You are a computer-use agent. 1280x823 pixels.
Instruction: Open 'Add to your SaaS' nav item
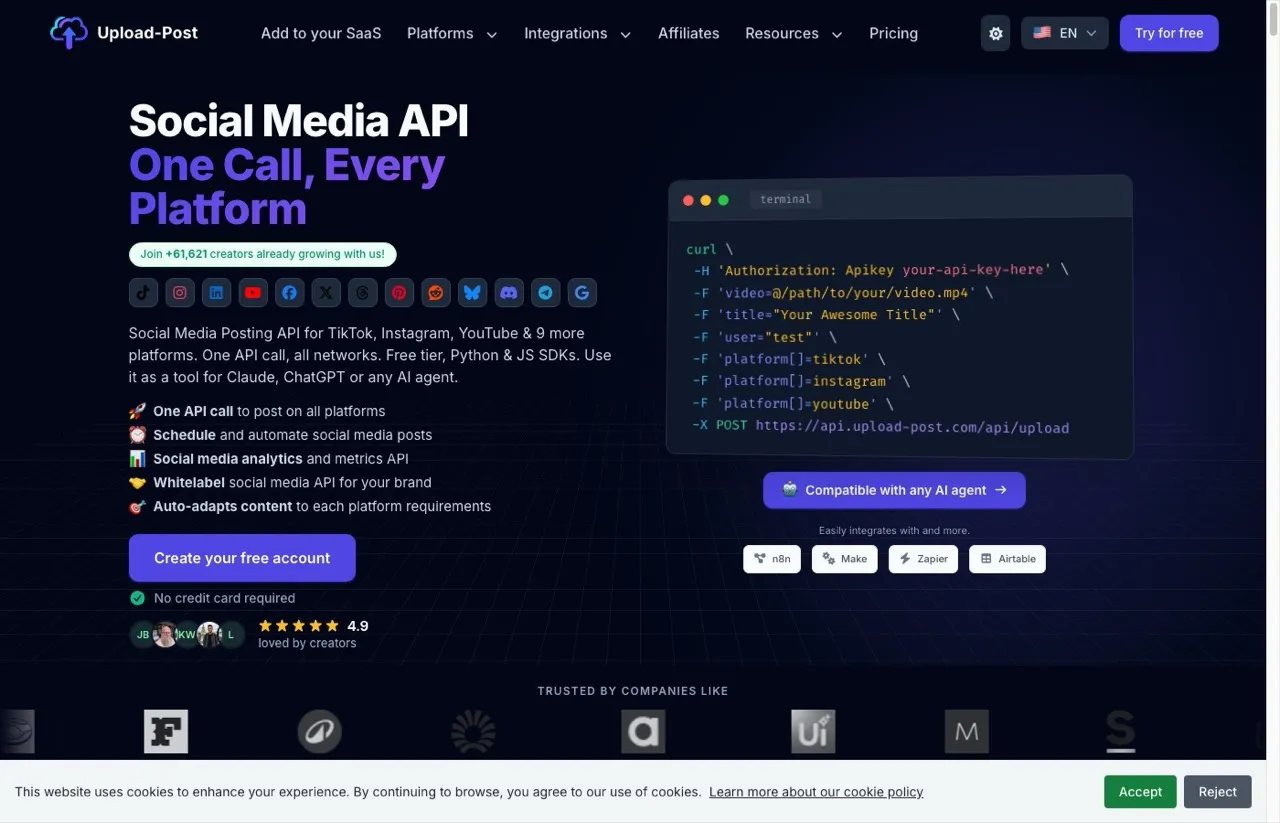click(x=321, y=33)
